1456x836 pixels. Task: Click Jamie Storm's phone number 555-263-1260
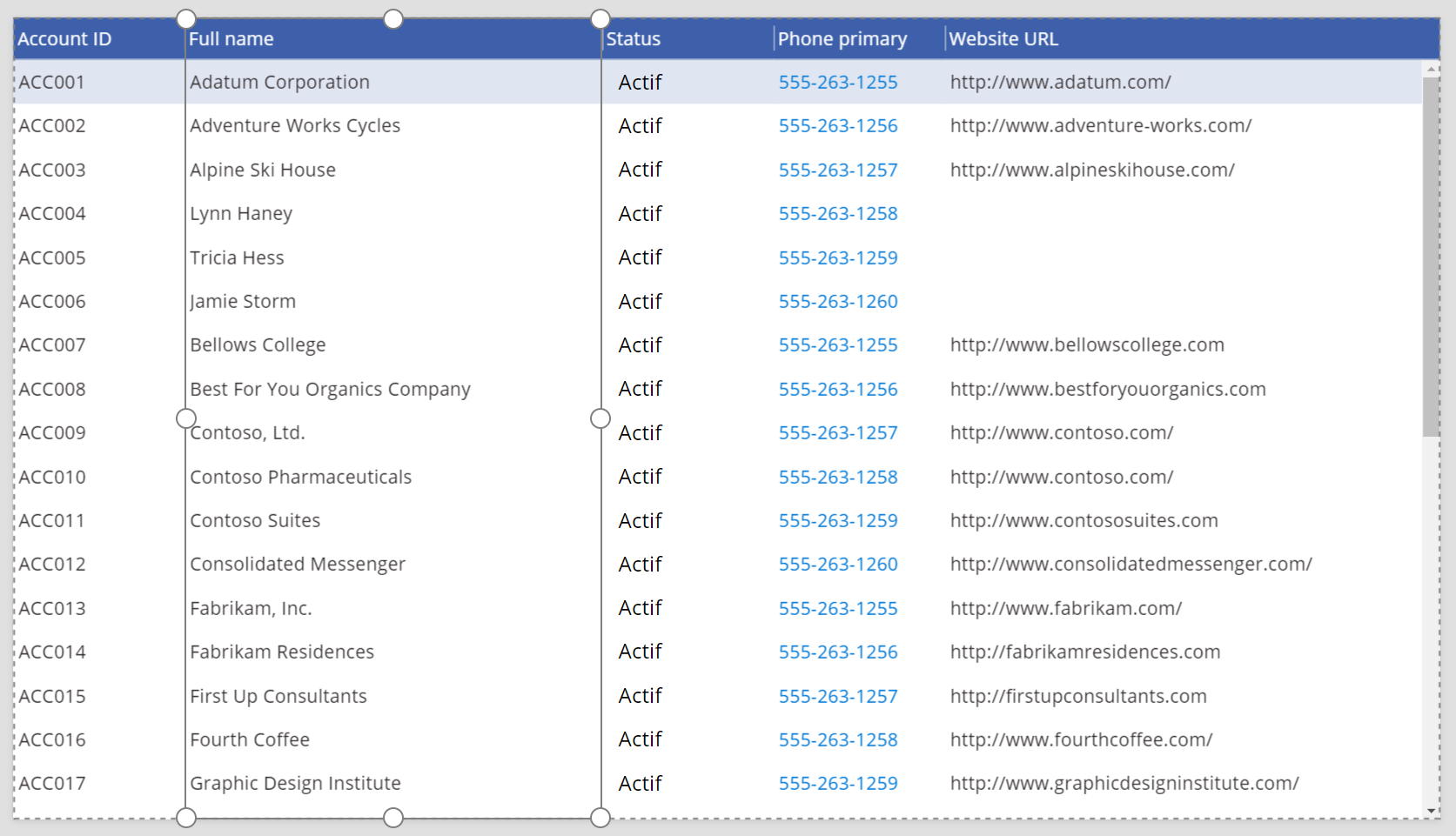click(838, 302)
